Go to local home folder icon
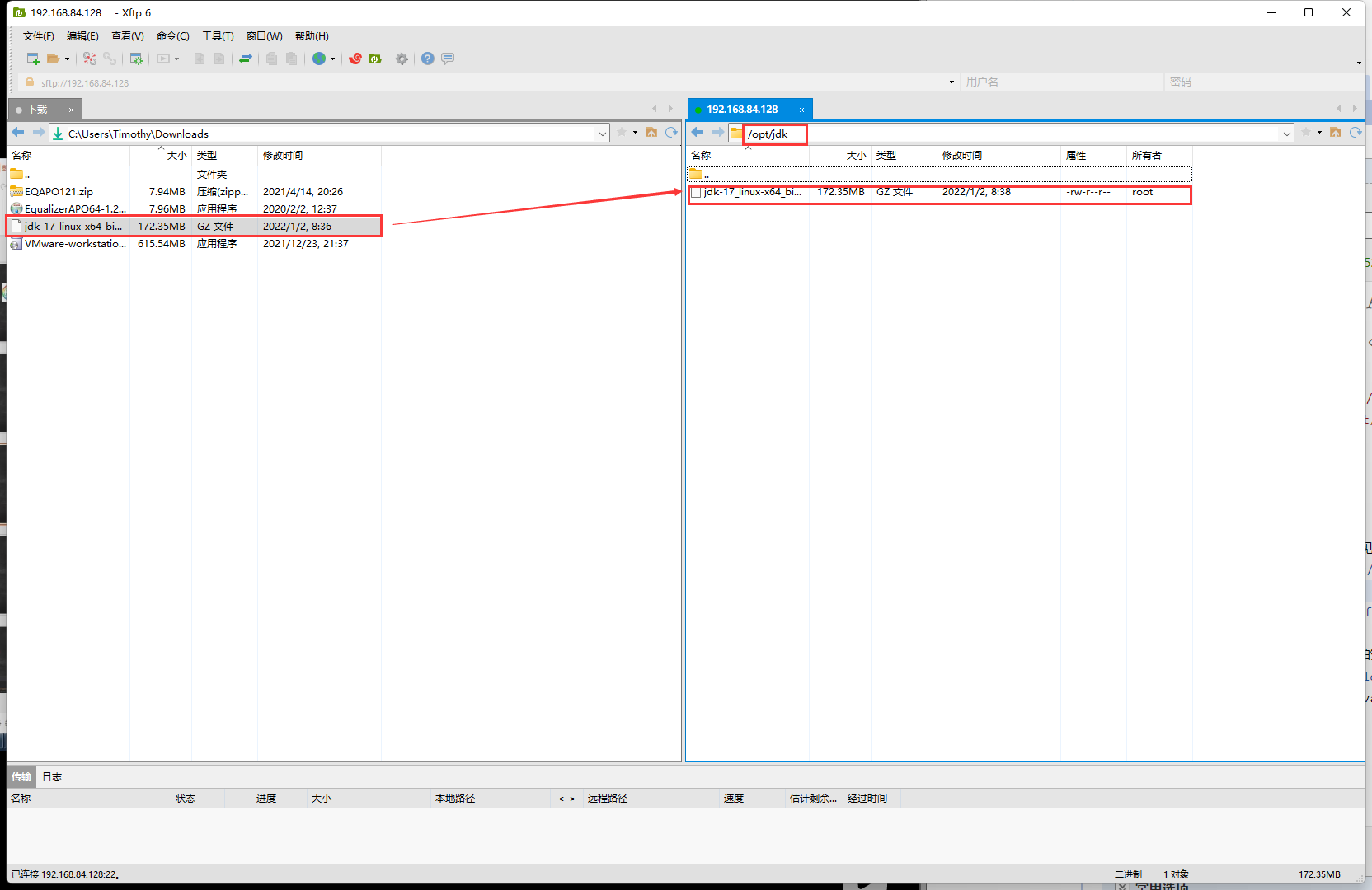Image resolution: width=1372 pixels, height=890 pixels. 651,133
